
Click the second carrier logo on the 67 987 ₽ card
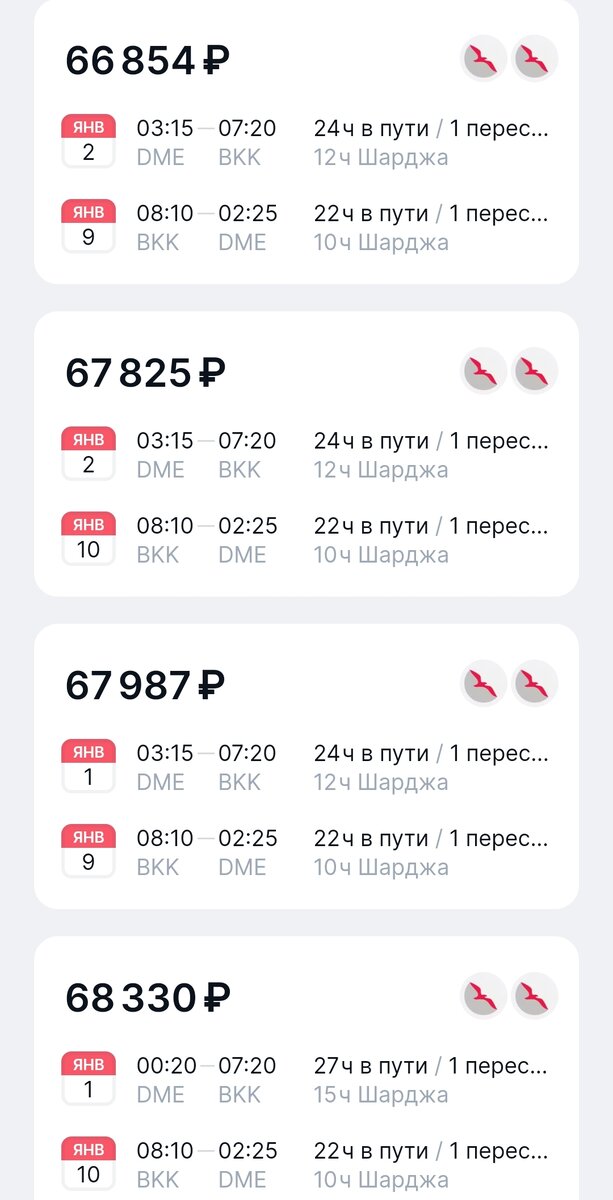pos(534,685)
